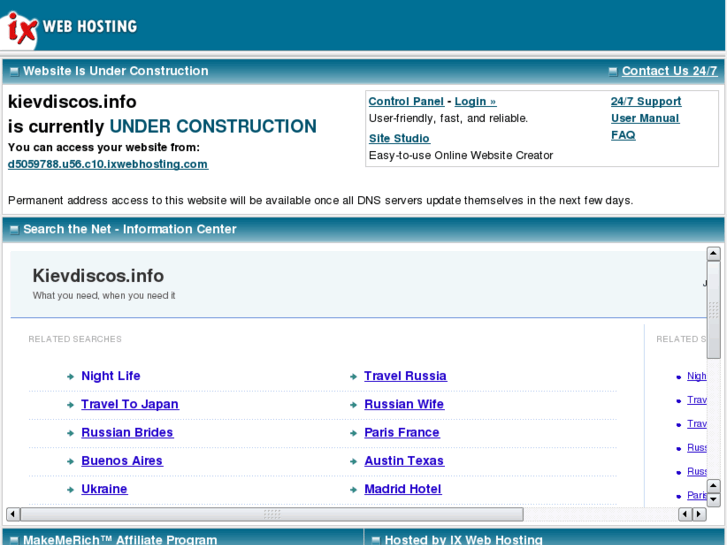727x545 pixels.
Task: Click the arrow bullet beside Night Life
Action: [x=70, y=377]
